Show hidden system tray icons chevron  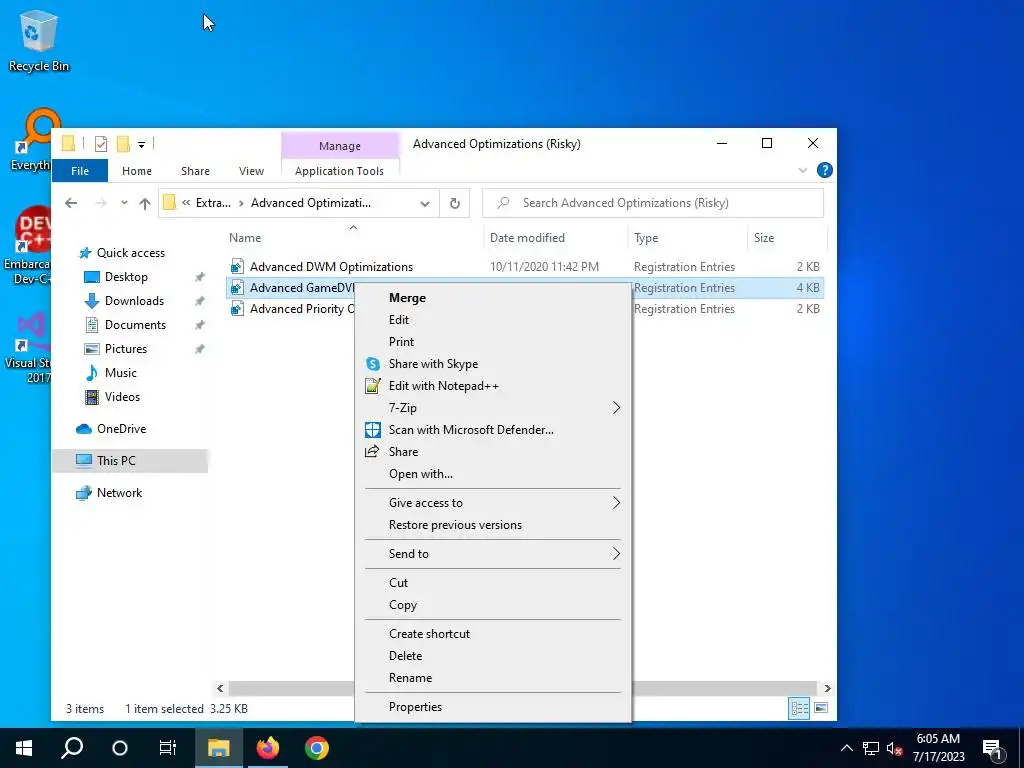pyautogui.click(x=846, y=748)
